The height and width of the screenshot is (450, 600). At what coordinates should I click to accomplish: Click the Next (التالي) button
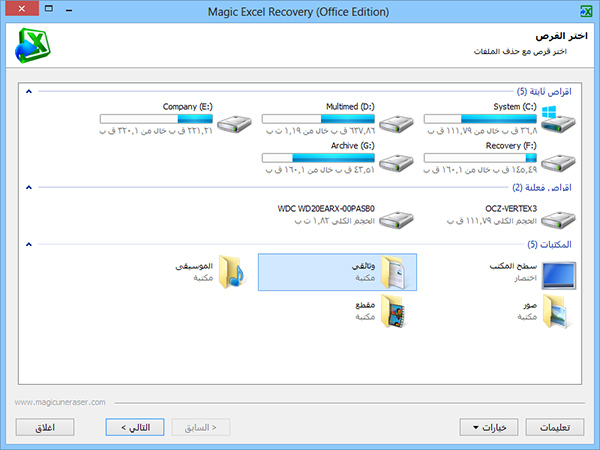[x=135, y=427]
